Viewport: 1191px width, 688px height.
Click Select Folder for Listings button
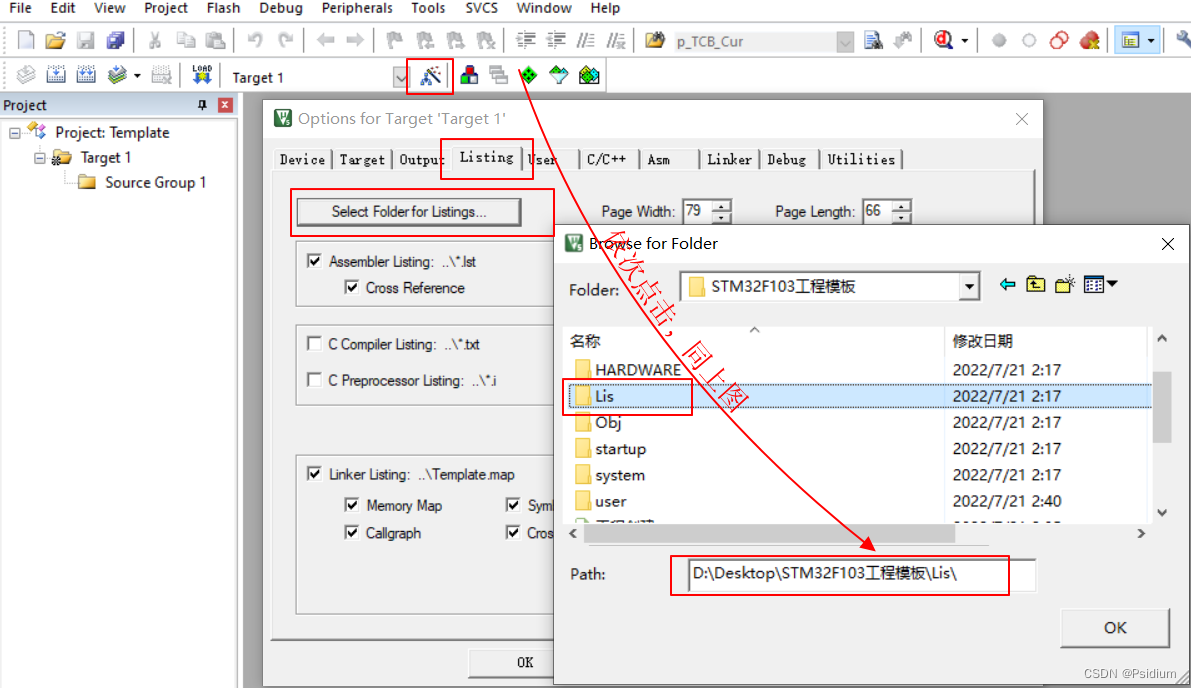409,212
